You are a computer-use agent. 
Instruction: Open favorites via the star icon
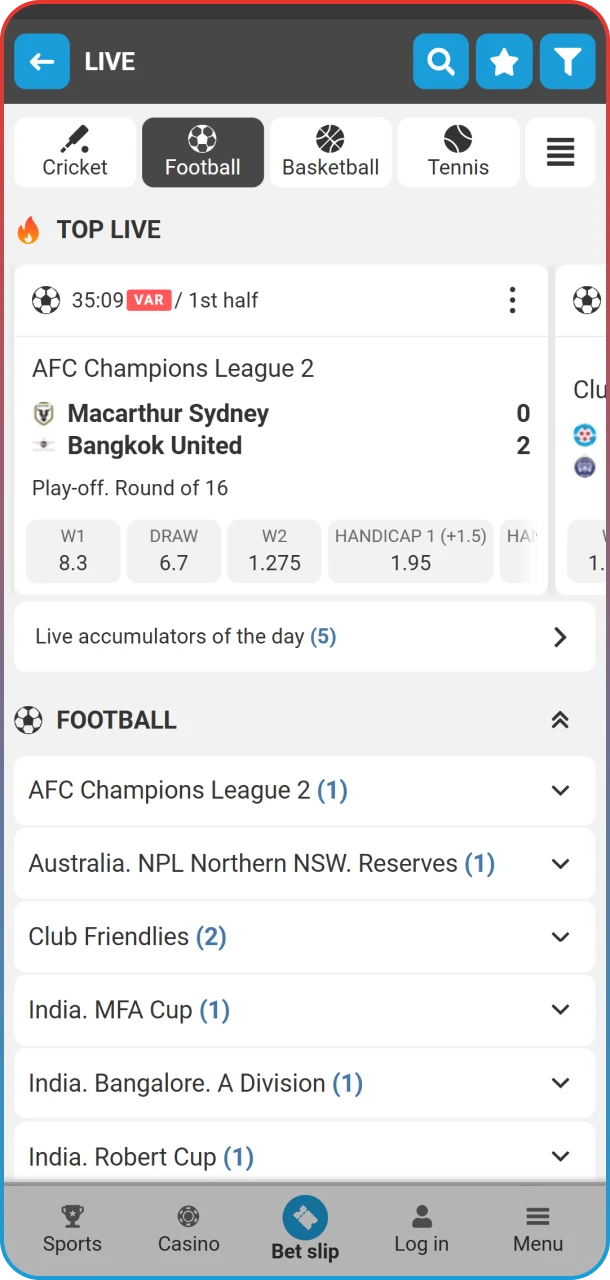pos(504,61)
